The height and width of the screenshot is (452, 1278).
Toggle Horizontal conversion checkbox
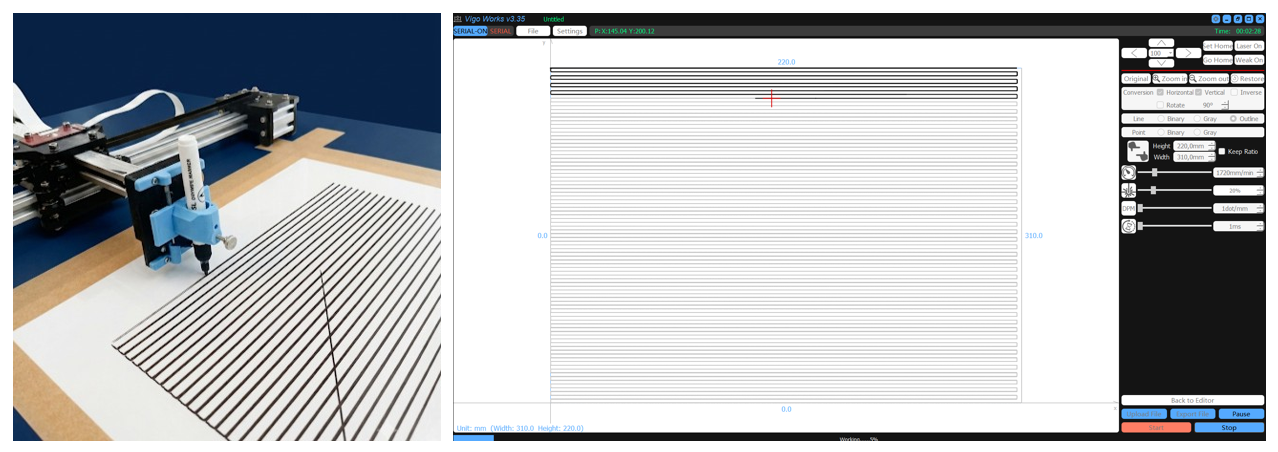tap(1161, 92)
